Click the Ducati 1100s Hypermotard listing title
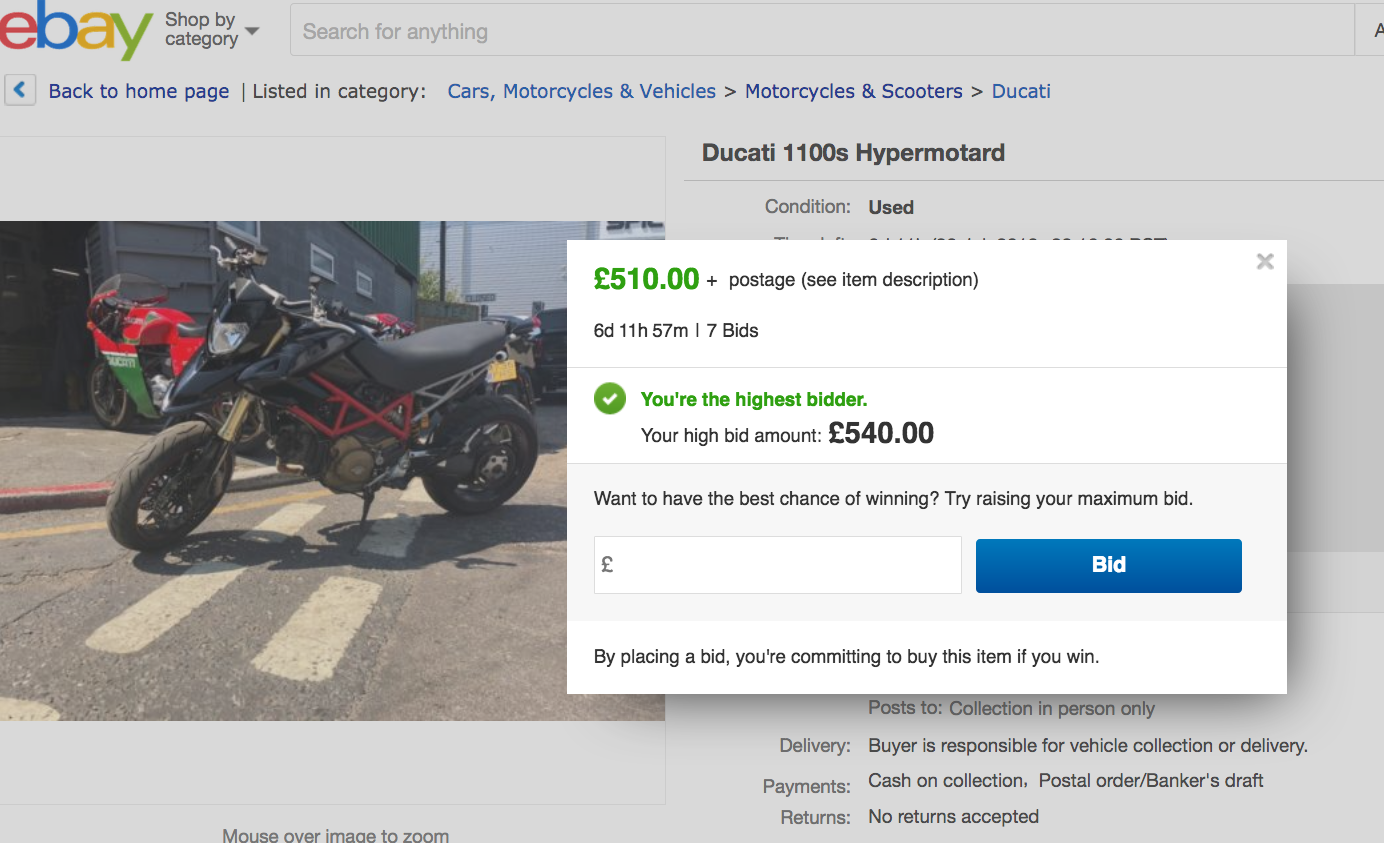The height and width of the screenshot is (843, 1384). click(x=853, y=153)
